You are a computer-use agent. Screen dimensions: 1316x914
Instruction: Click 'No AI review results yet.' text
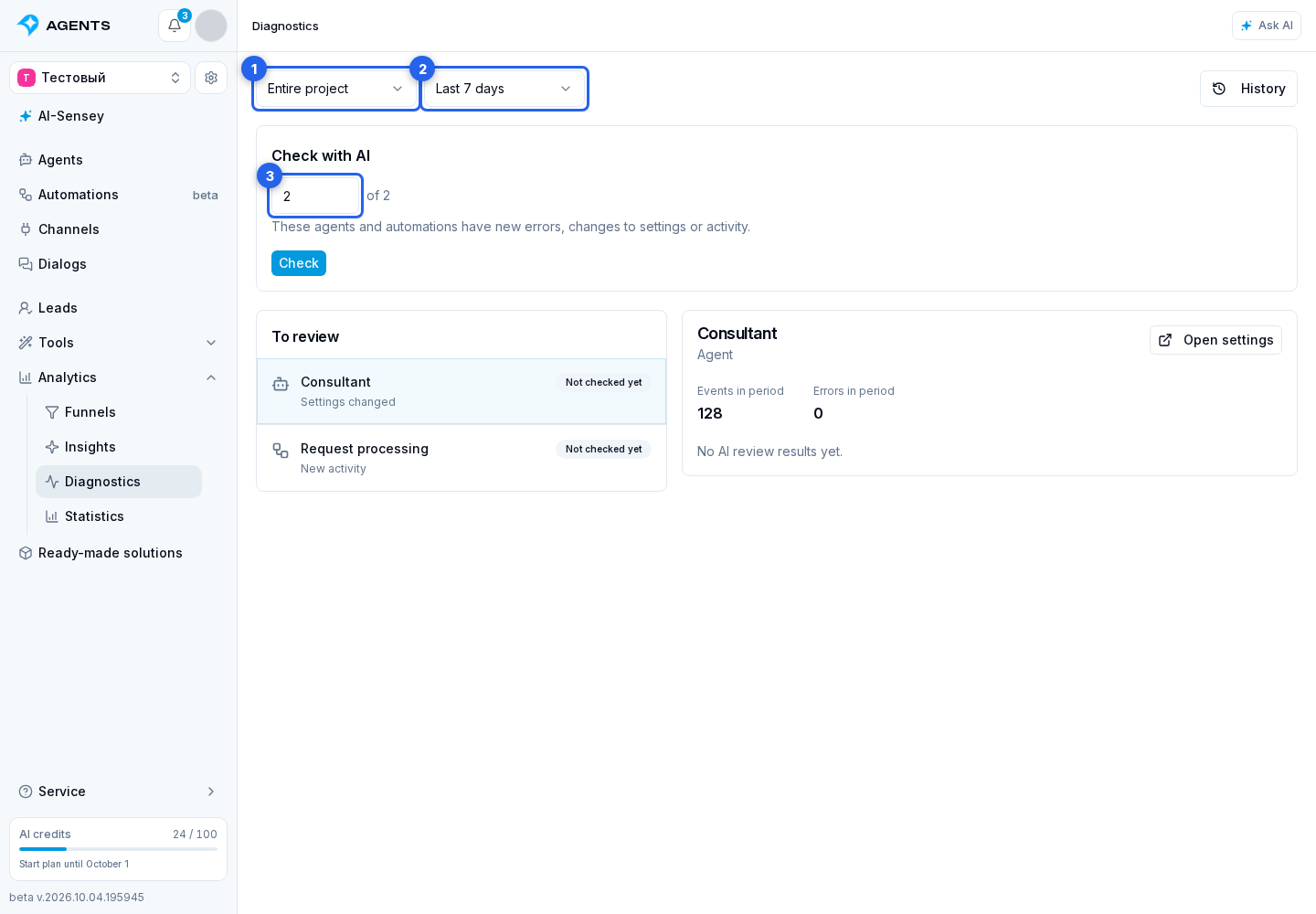tap(769, 452)
